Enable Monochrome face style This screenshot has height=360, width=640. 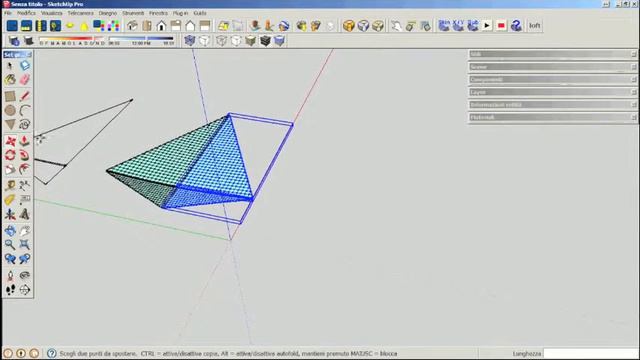[x=279, y=40]
